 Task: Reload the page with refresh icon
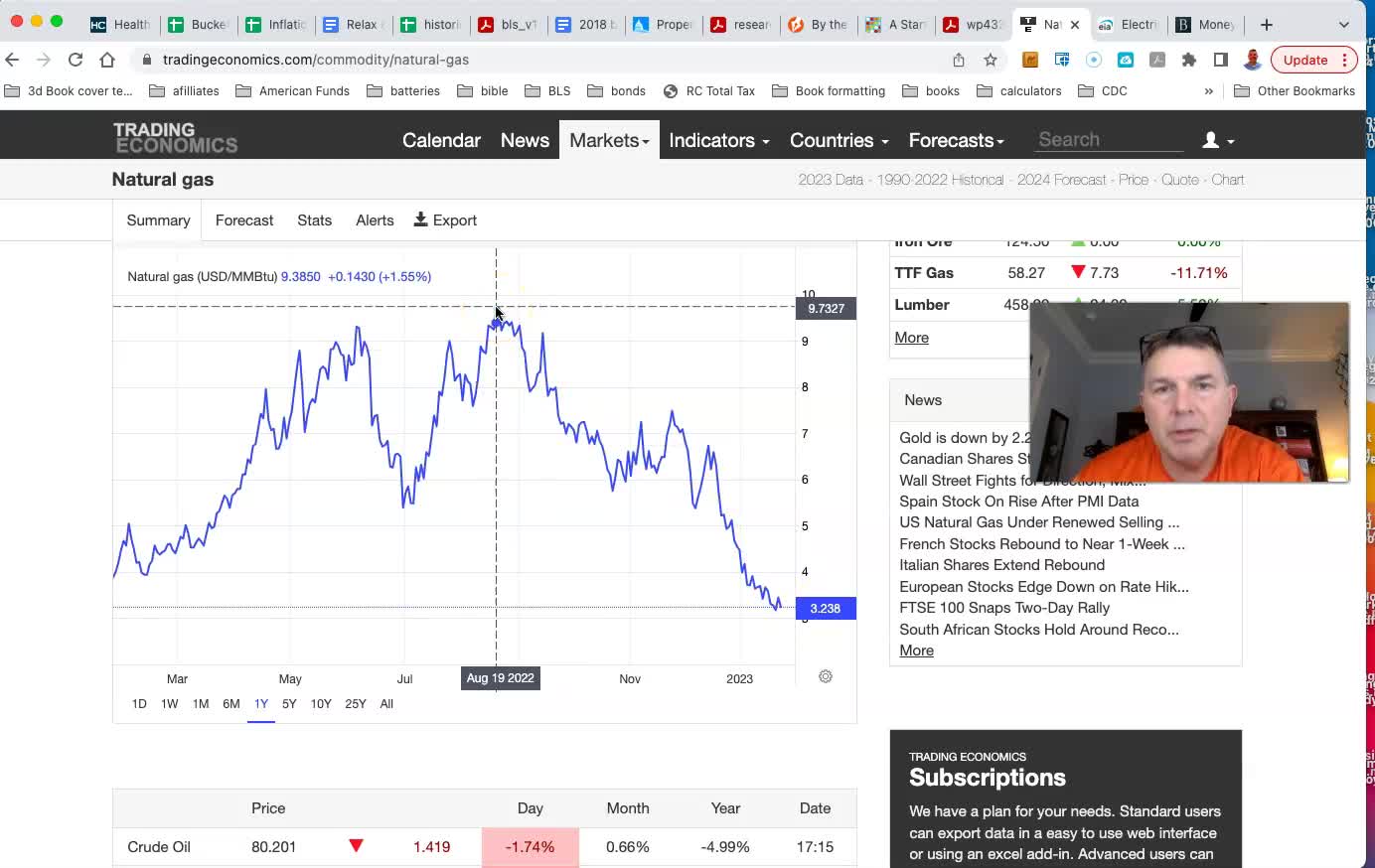[76, 60]
